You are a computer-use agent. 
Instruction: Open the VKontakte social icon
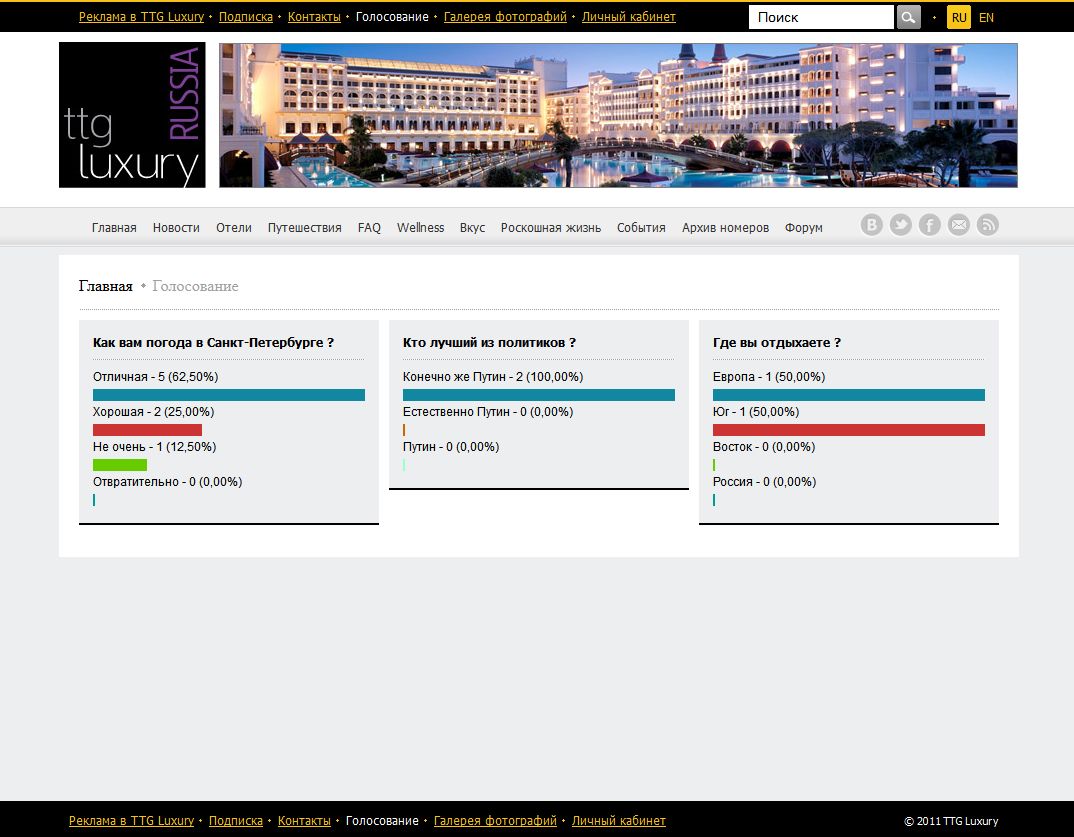point(871,225)
